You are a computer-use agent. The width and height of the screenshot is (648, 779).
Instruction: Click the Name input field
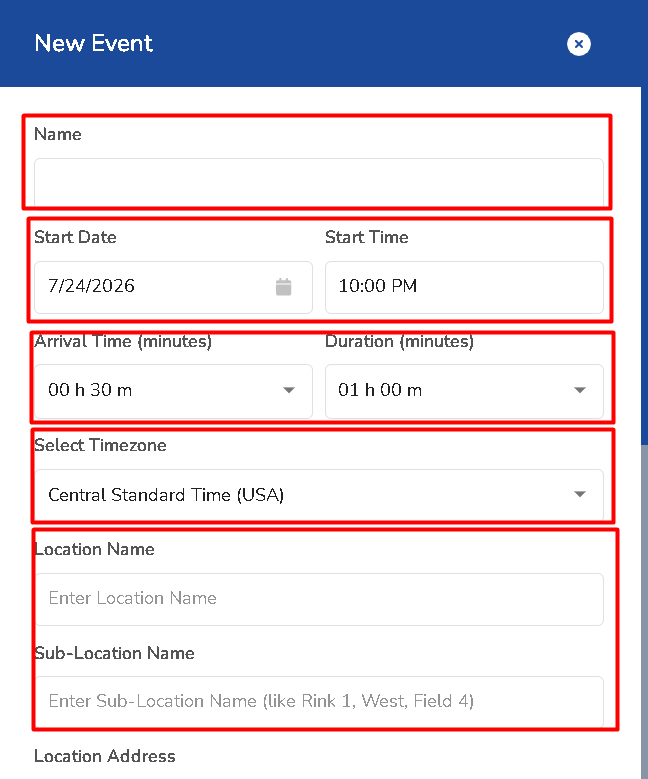coord(319,183)
